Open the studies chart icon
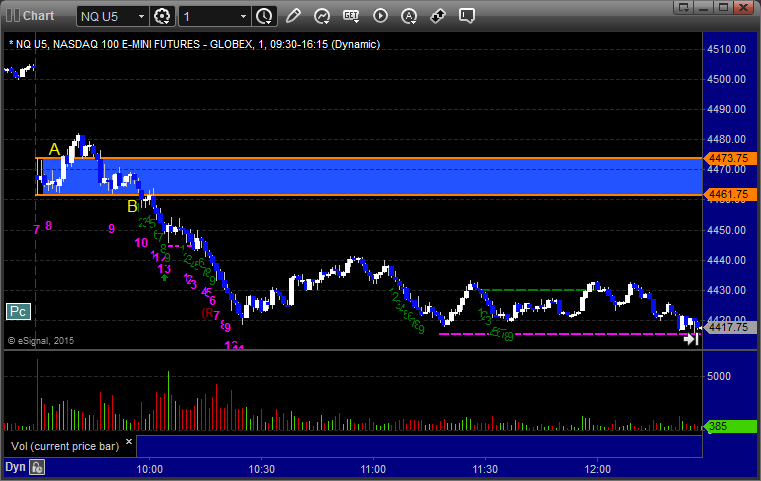 322,16
